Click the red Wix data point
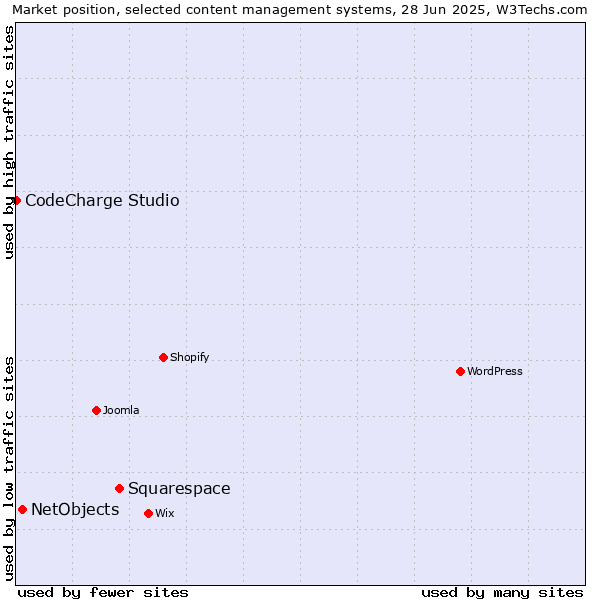600x600 pixels. [148, 513]
